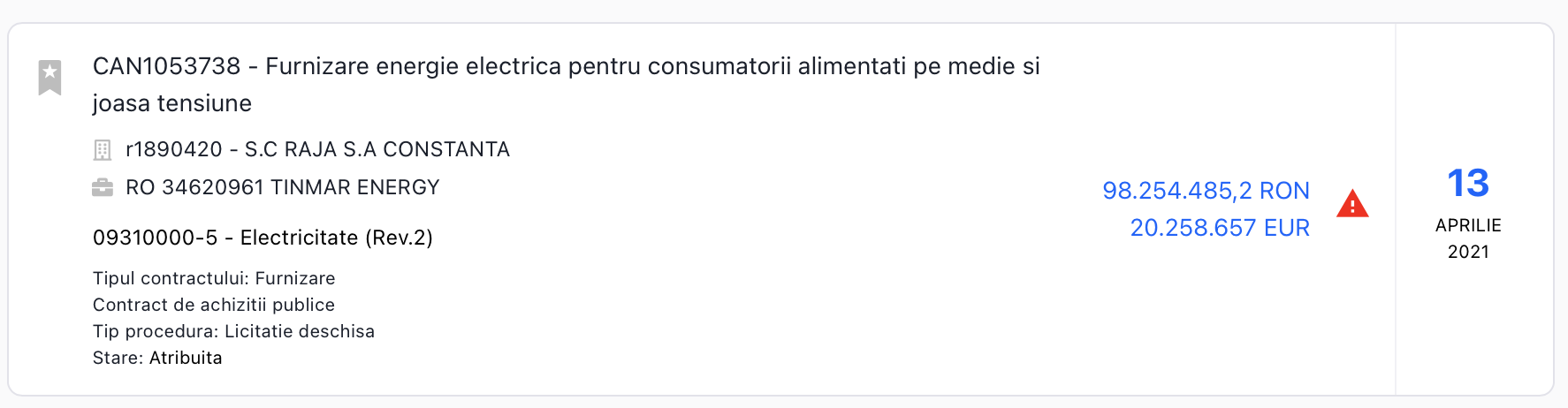This screenshot has width=1568, height=408.
Task: Click Tipul contractului: Furnizare text
Action: coord(214,278)
